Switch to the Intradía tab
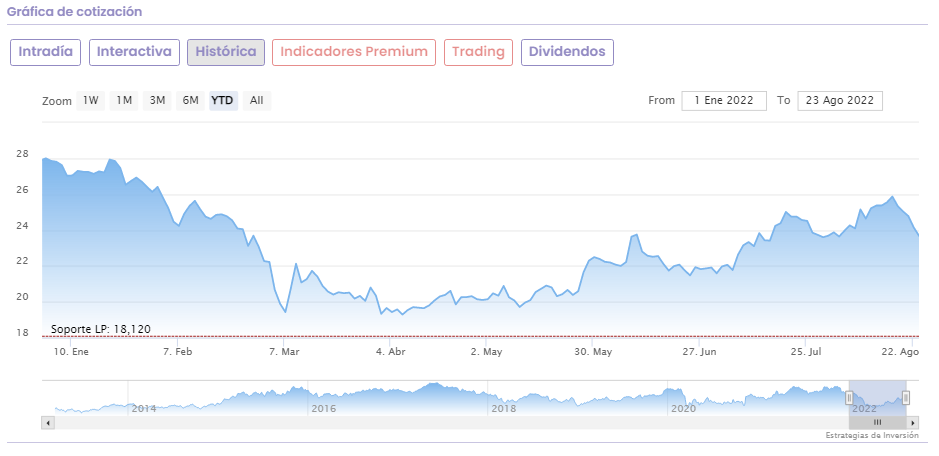Viewport: 939px width, 456px height. point(45,52)
